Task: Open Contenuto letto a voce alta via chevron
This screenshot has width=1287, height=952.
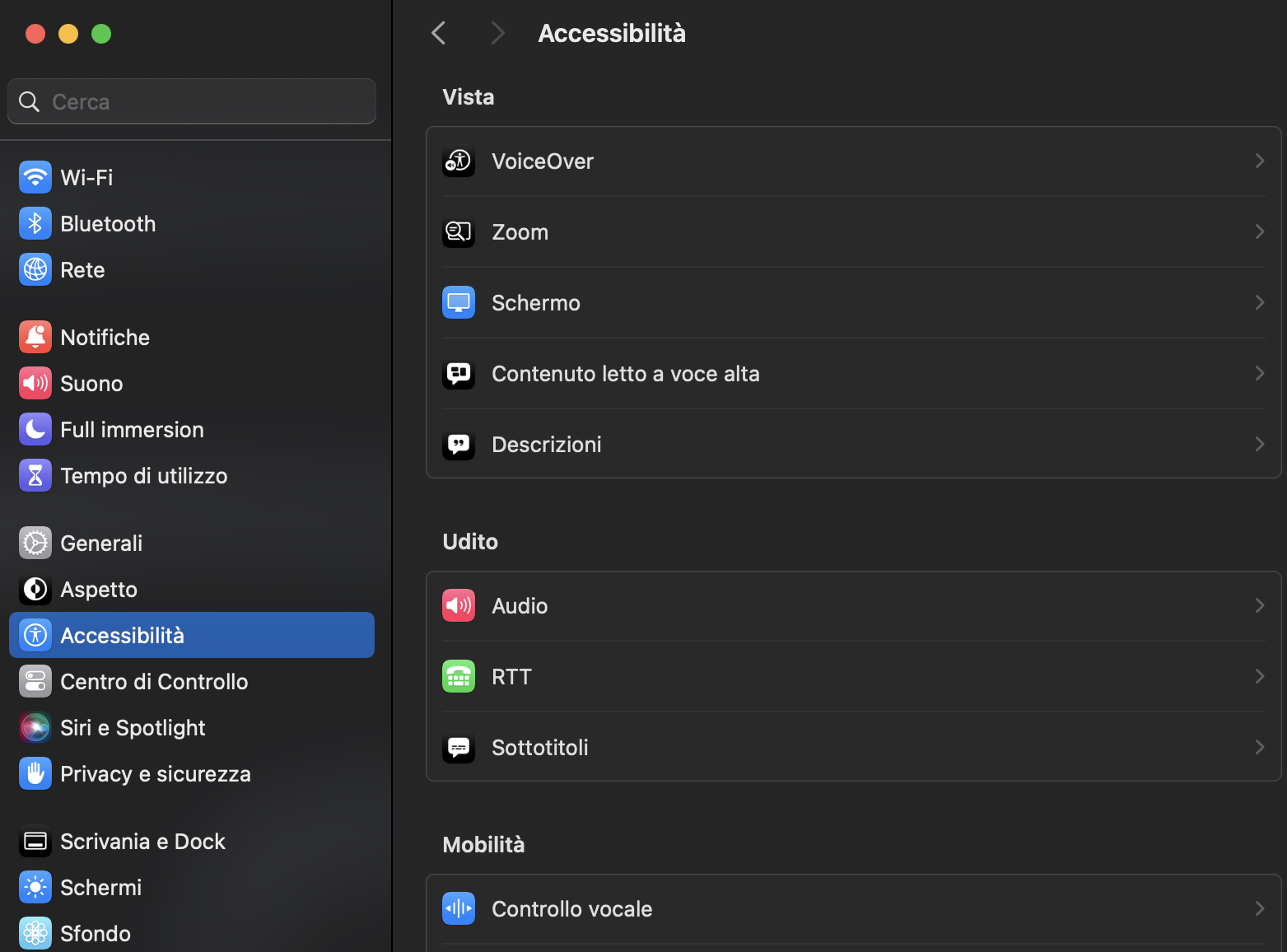Action: pyautogui.click(x=1259, y=373)
